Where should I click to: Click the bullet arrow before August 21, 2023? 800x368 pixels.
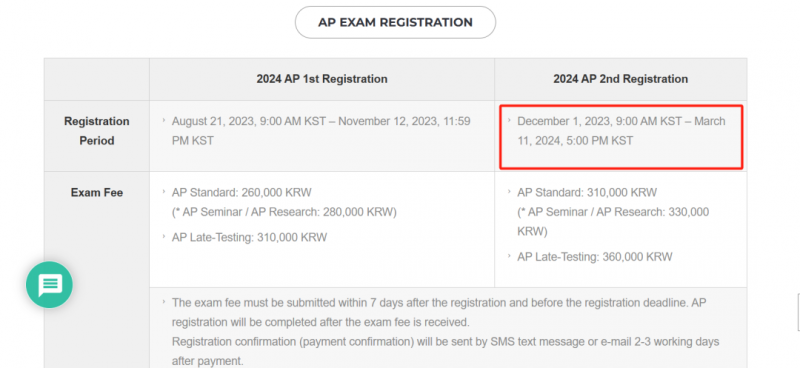164,120
